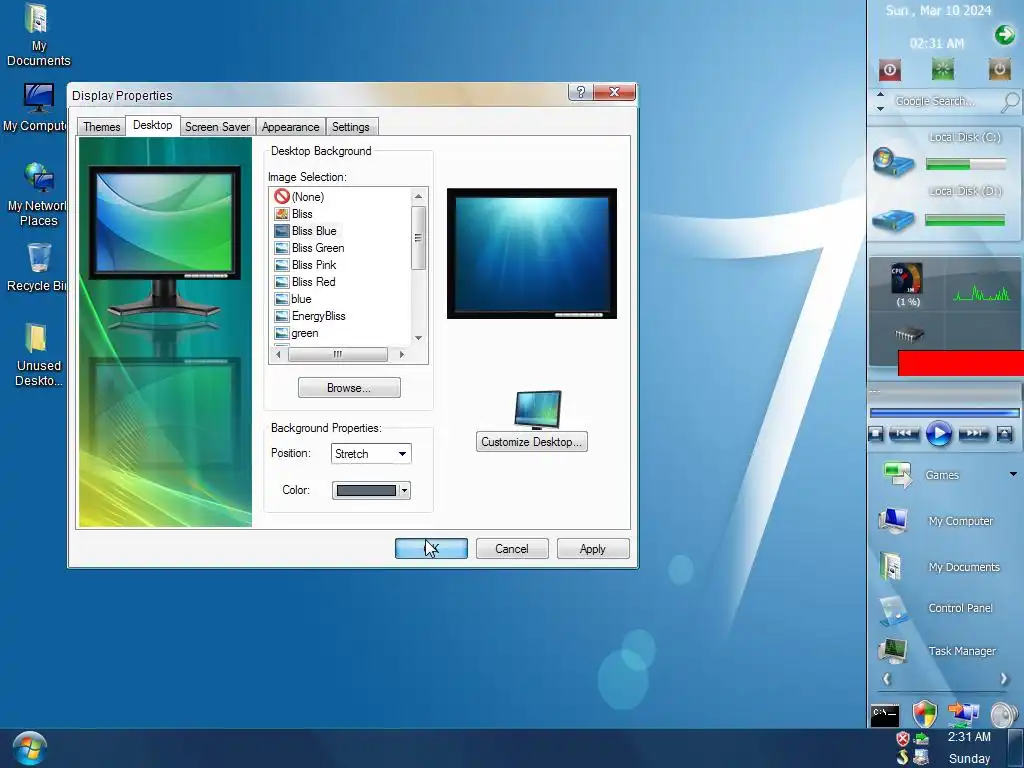Click the speaker volume icon
Screen dimensions: 1024x768
click(1003, 715)
